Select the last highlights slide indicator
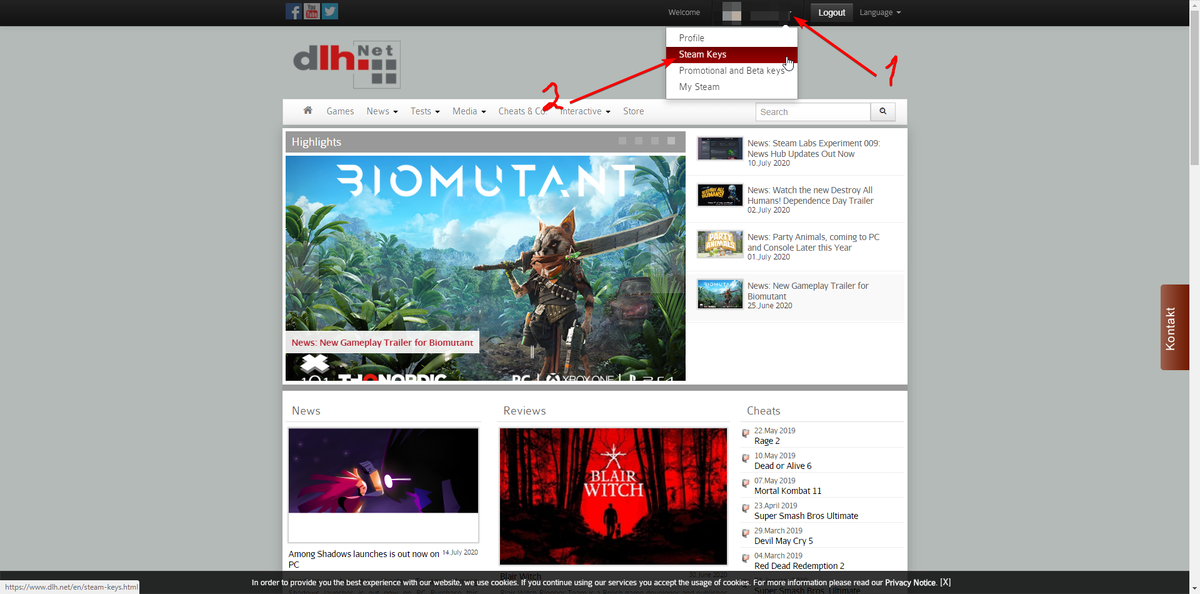 click(x=672, y=141)
